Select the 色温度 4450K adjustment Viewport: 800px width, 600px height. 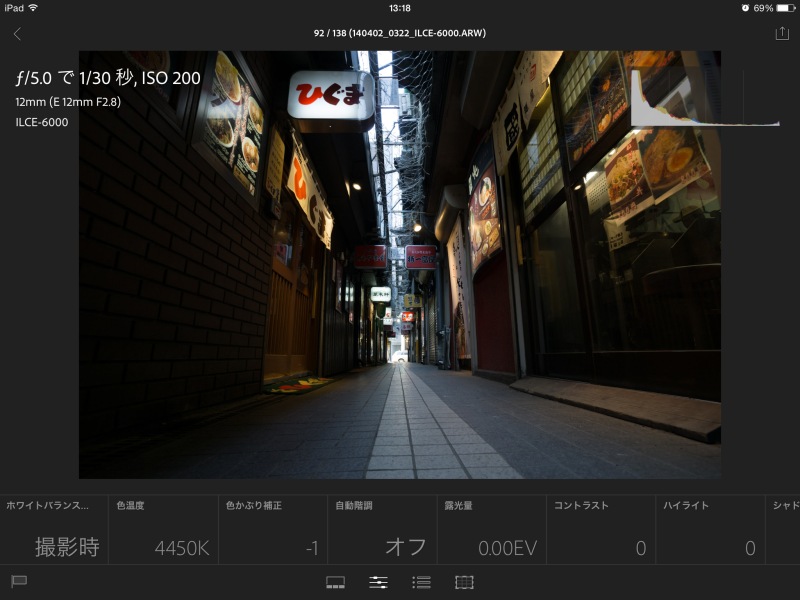point(163,530)
